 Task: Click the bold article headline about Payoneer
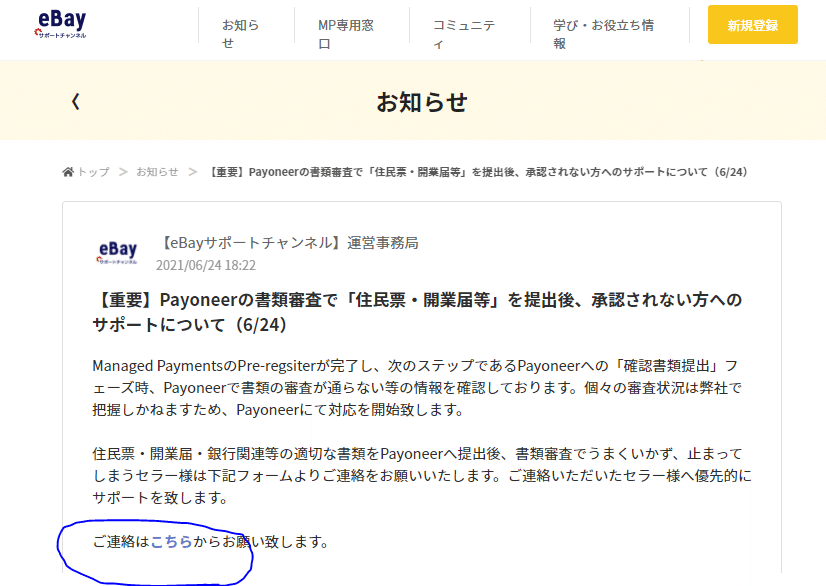click(x=417, y=312)
